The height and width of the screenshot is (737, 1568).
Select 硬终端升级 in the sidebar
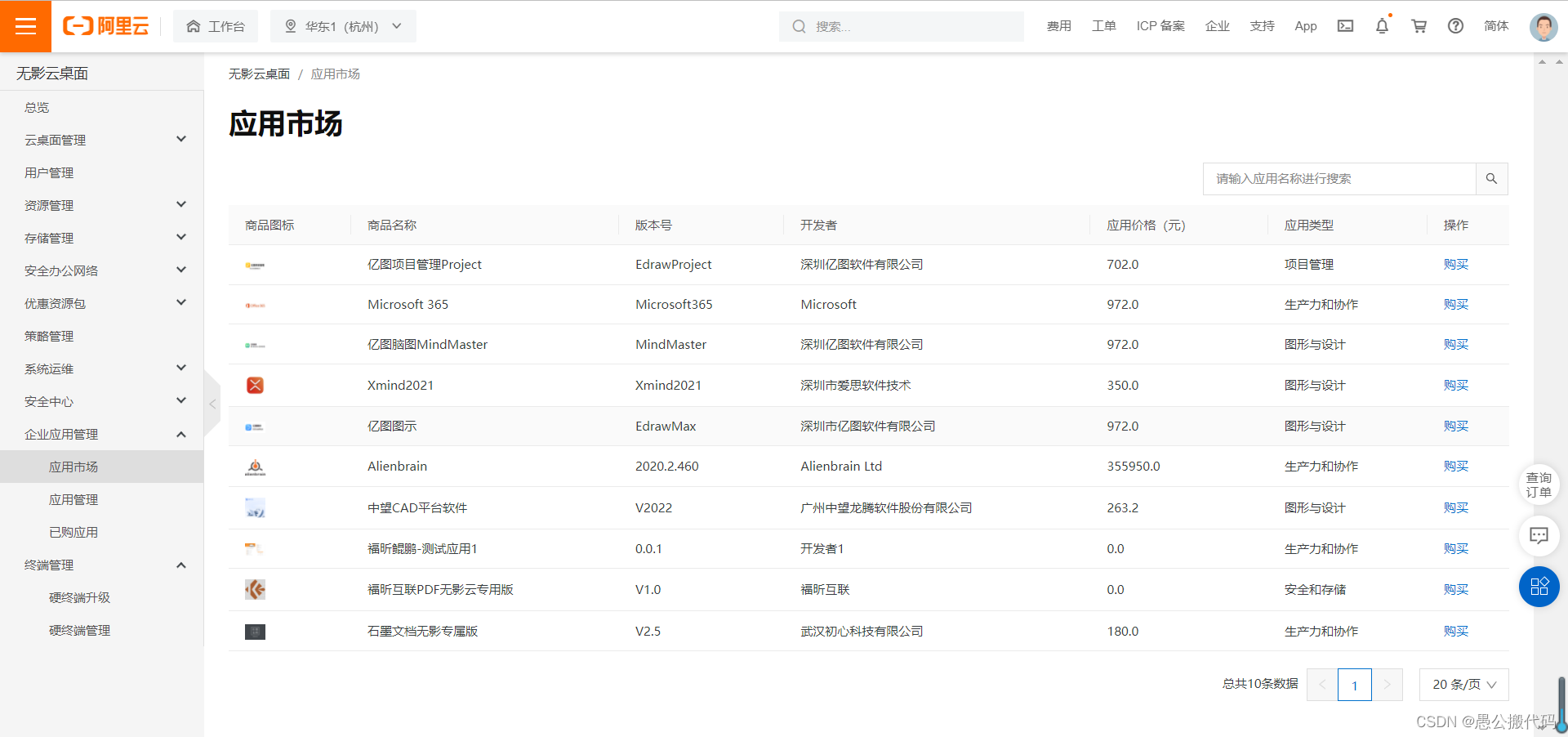pyautogui.click(x=102, y=597)
